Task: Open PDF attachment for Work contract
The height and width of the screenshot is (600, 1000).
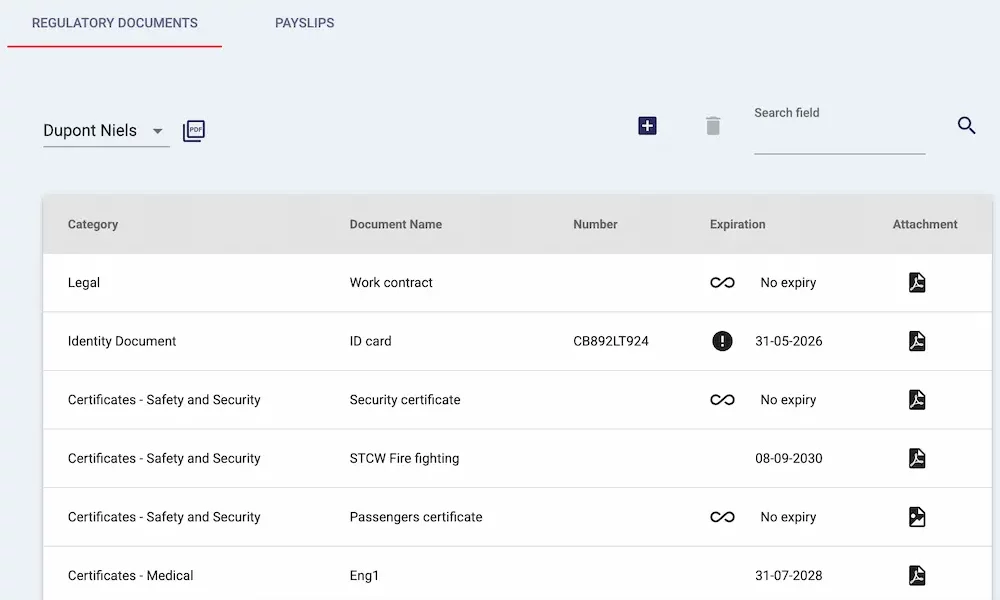Action: pyautogui.click(x=917, y=282)
